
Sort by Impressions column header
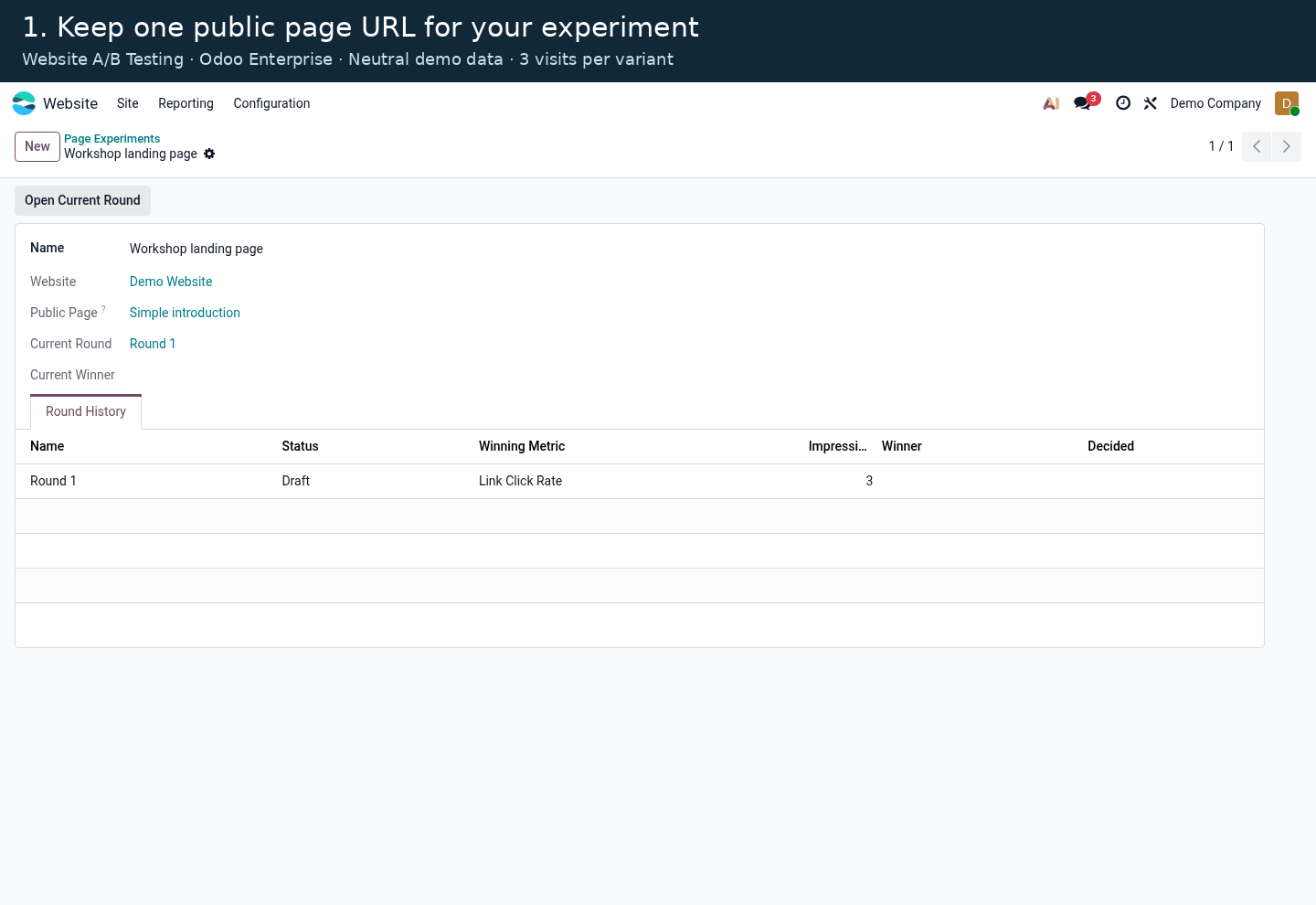837,446
